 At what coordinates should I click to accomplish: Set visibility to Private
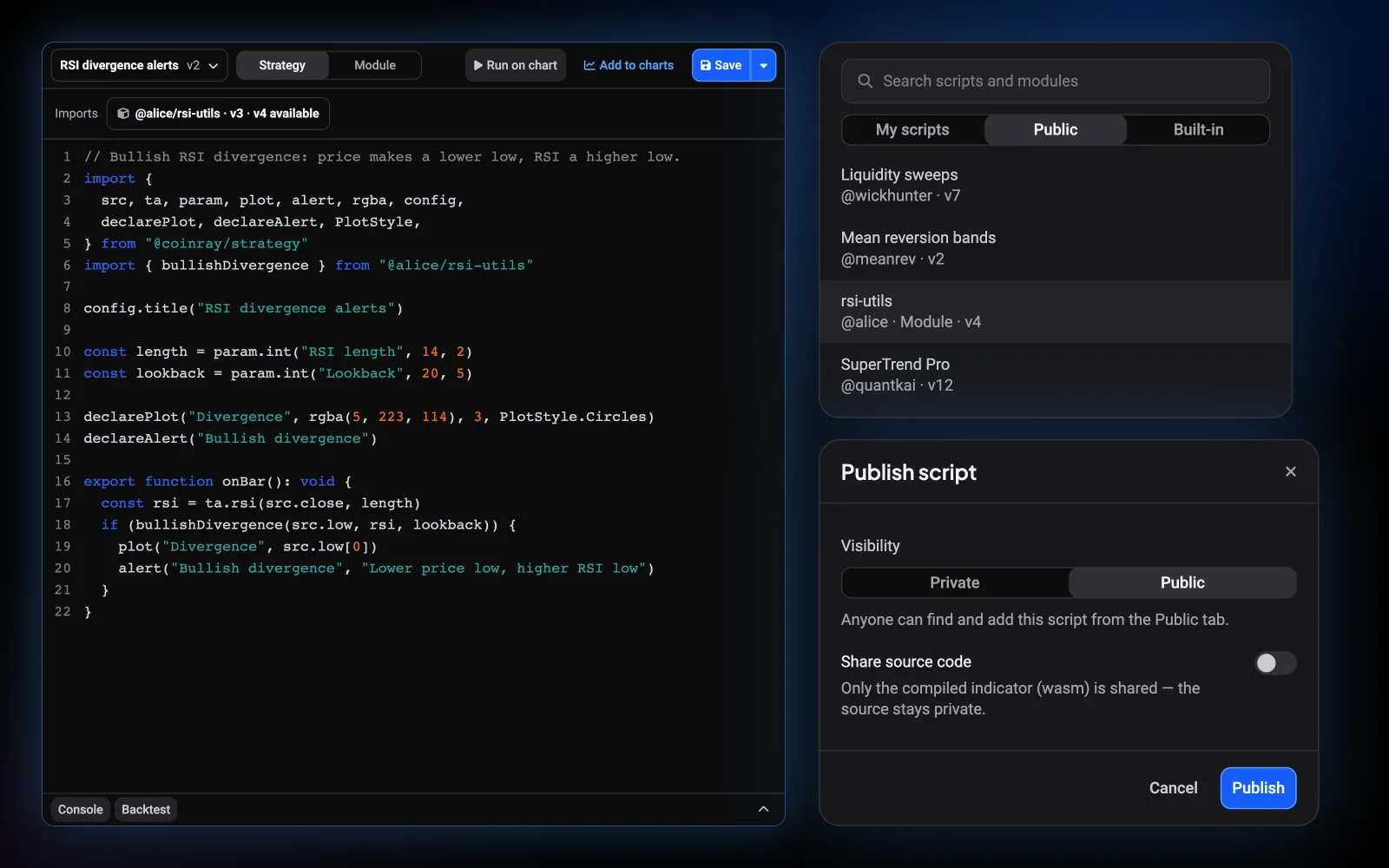point(955,582)
